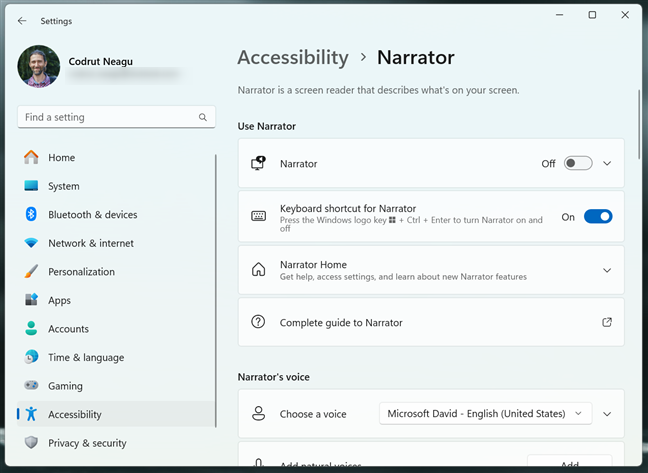The height and width of the screenshot is (473, 648).
Task: Click the Accessibility breadcrumb link
Action: pyautogui.click(x=293, y=57)
